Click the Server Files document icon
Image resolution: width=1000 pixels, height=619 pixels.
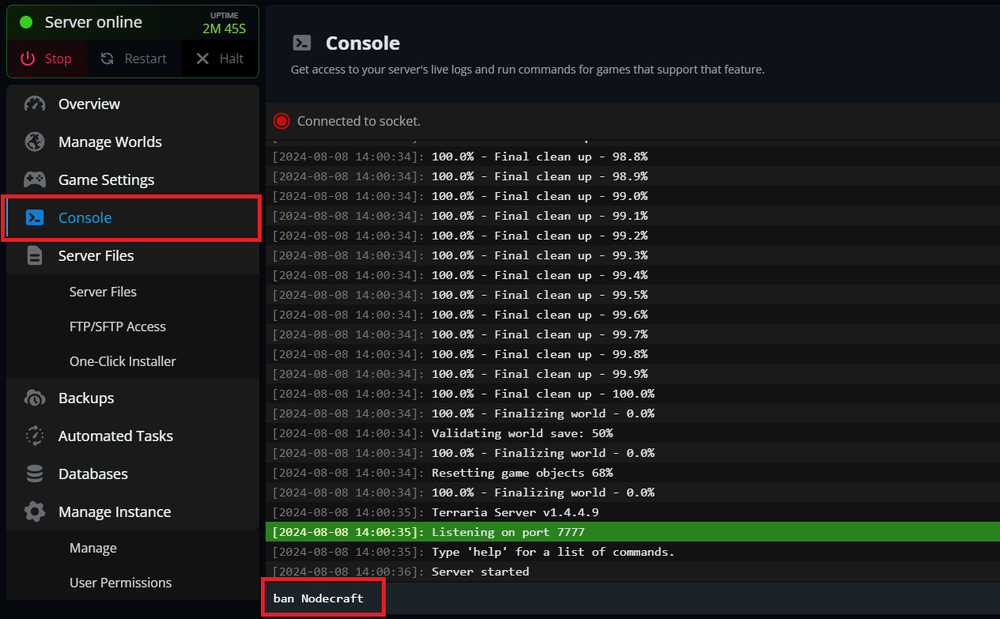pyautogui.click(x=34, y=255)
